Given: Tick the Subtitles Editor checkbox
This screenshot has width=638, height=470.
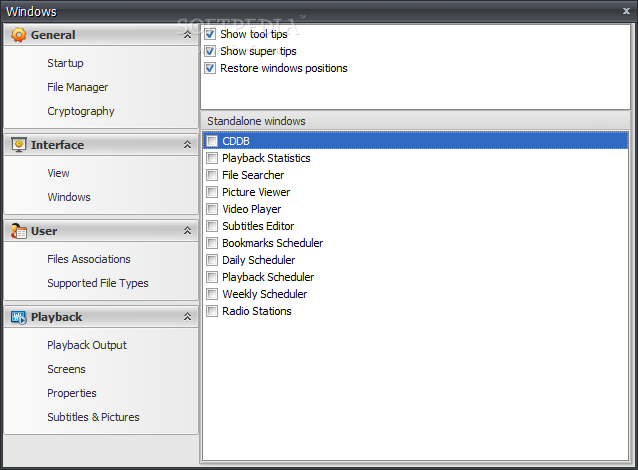Looking at the screenshot, I should pos(212,226).
